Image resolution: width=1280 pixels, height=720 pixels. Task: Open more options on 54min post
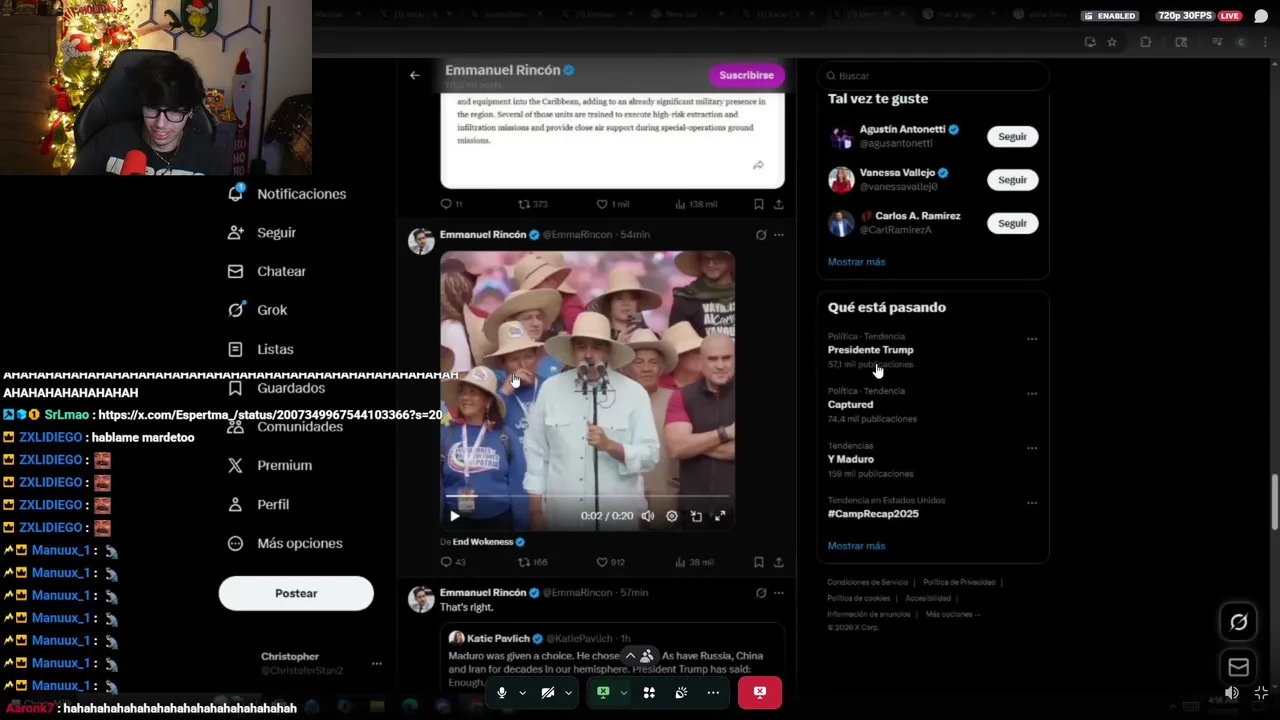tap(779, 235)
